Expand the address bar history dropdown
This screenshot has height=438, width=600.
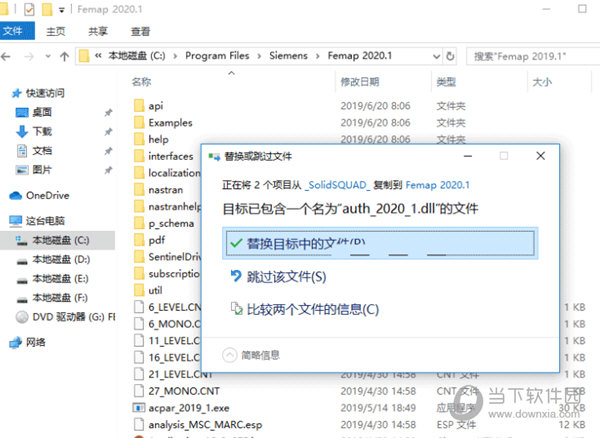[436, 57]
